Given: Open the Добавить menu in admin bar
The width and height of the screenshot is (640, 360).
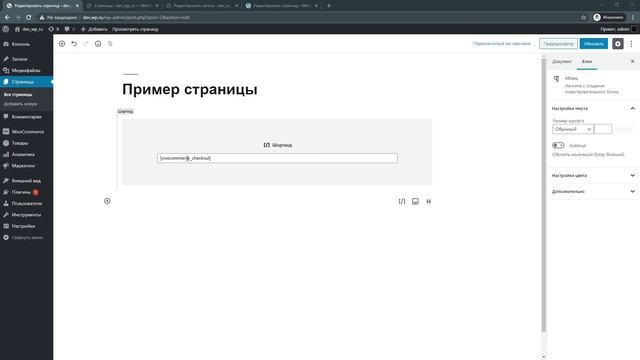Looking at the screenshot, I should [x=94, y=29].
